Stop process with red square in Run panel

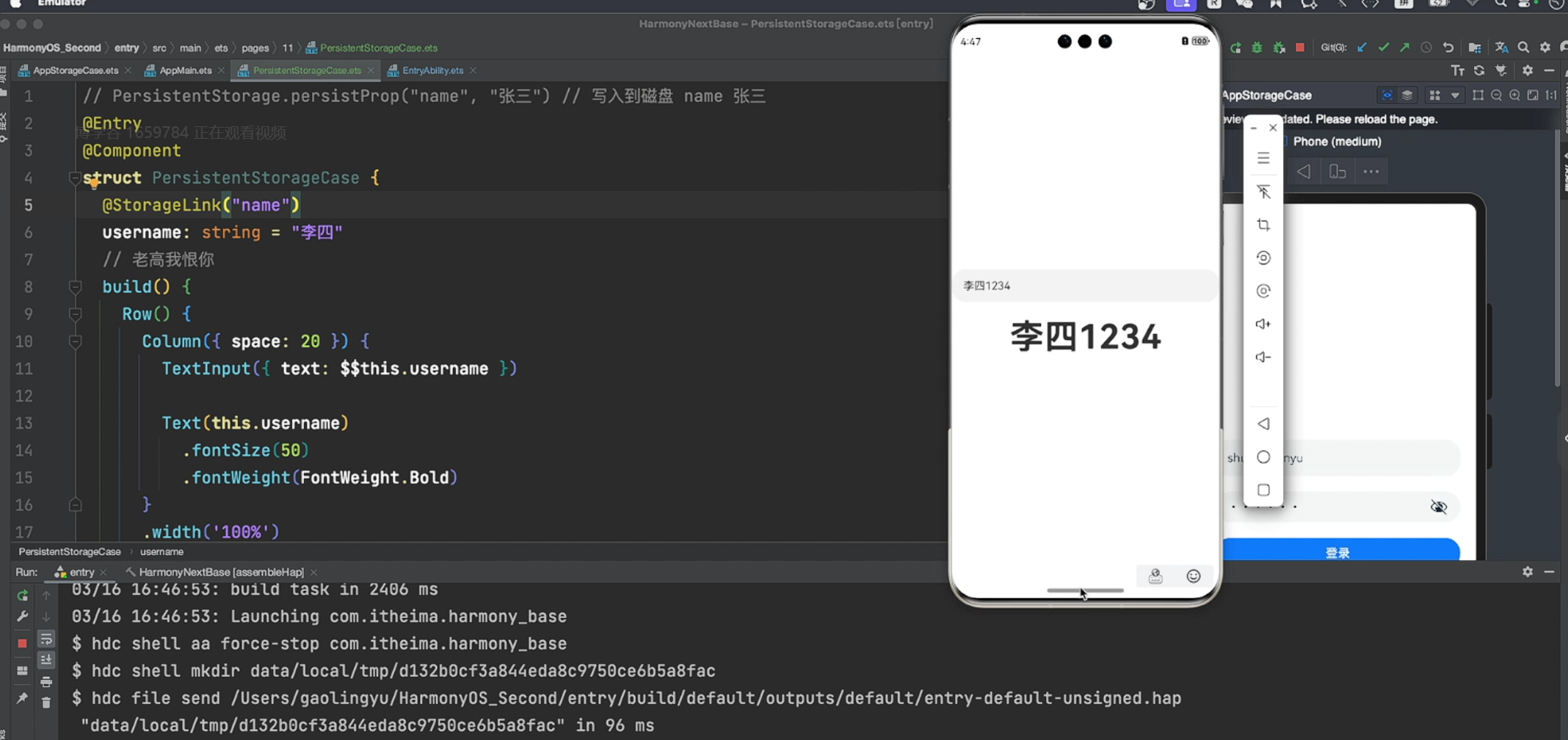click(x=22, y=643)
